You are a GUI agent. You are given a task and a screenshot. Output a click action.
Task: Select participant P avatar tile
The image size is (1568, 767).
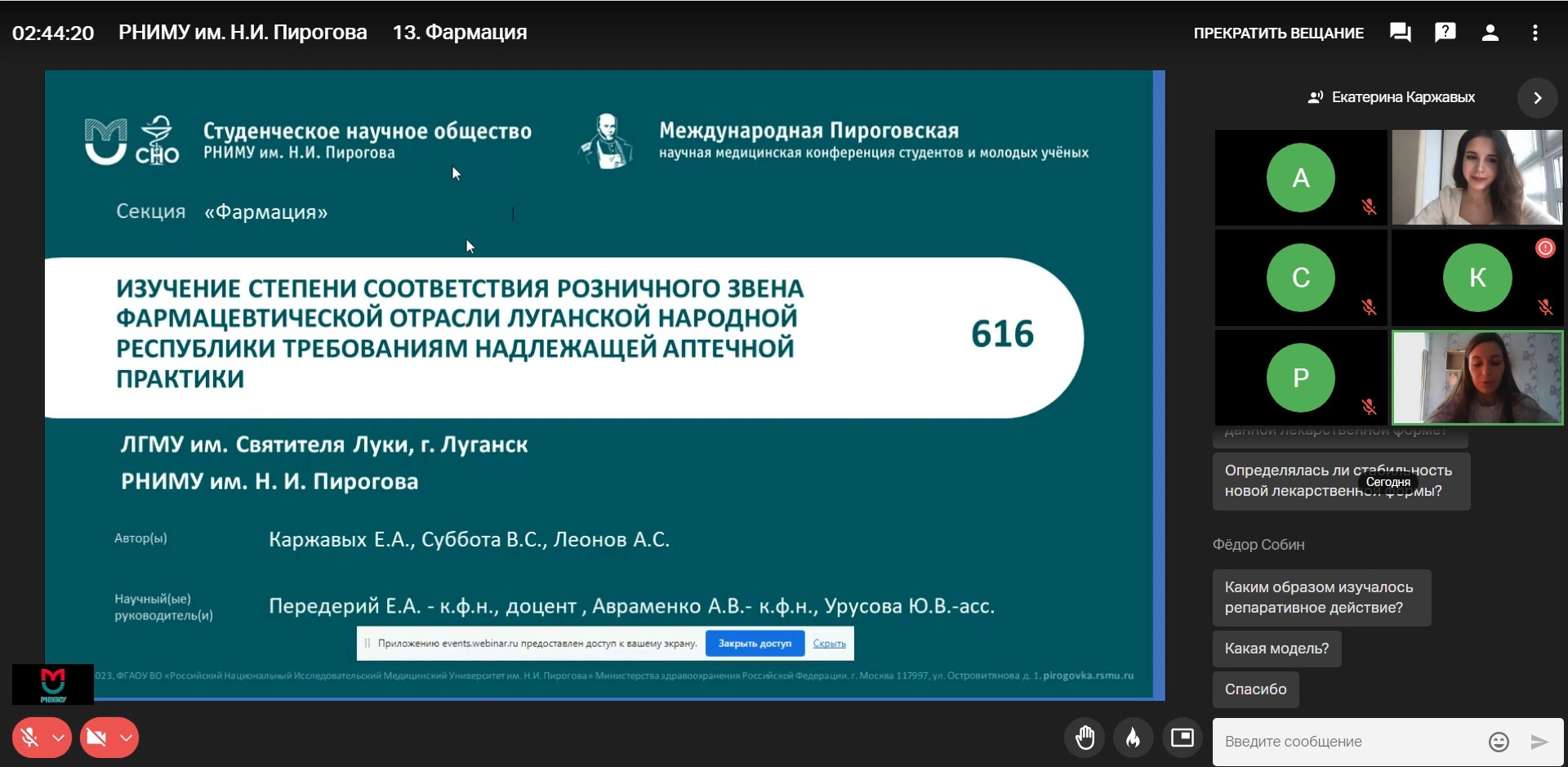click(1301, 377)
